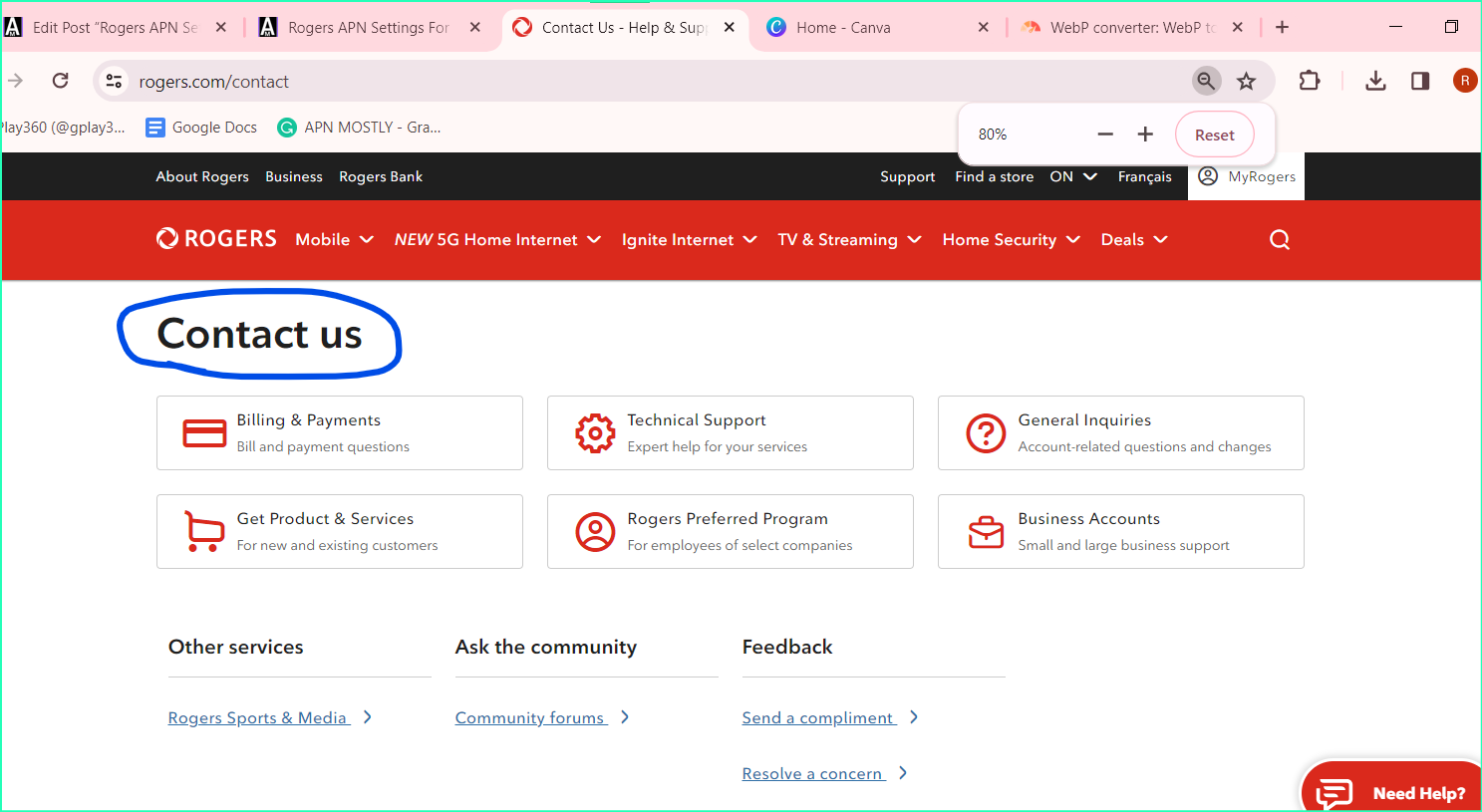This screenshot has height=812, width=1482.
Task: Click the Get Product & Services cart icon
Action: [204, 532]
